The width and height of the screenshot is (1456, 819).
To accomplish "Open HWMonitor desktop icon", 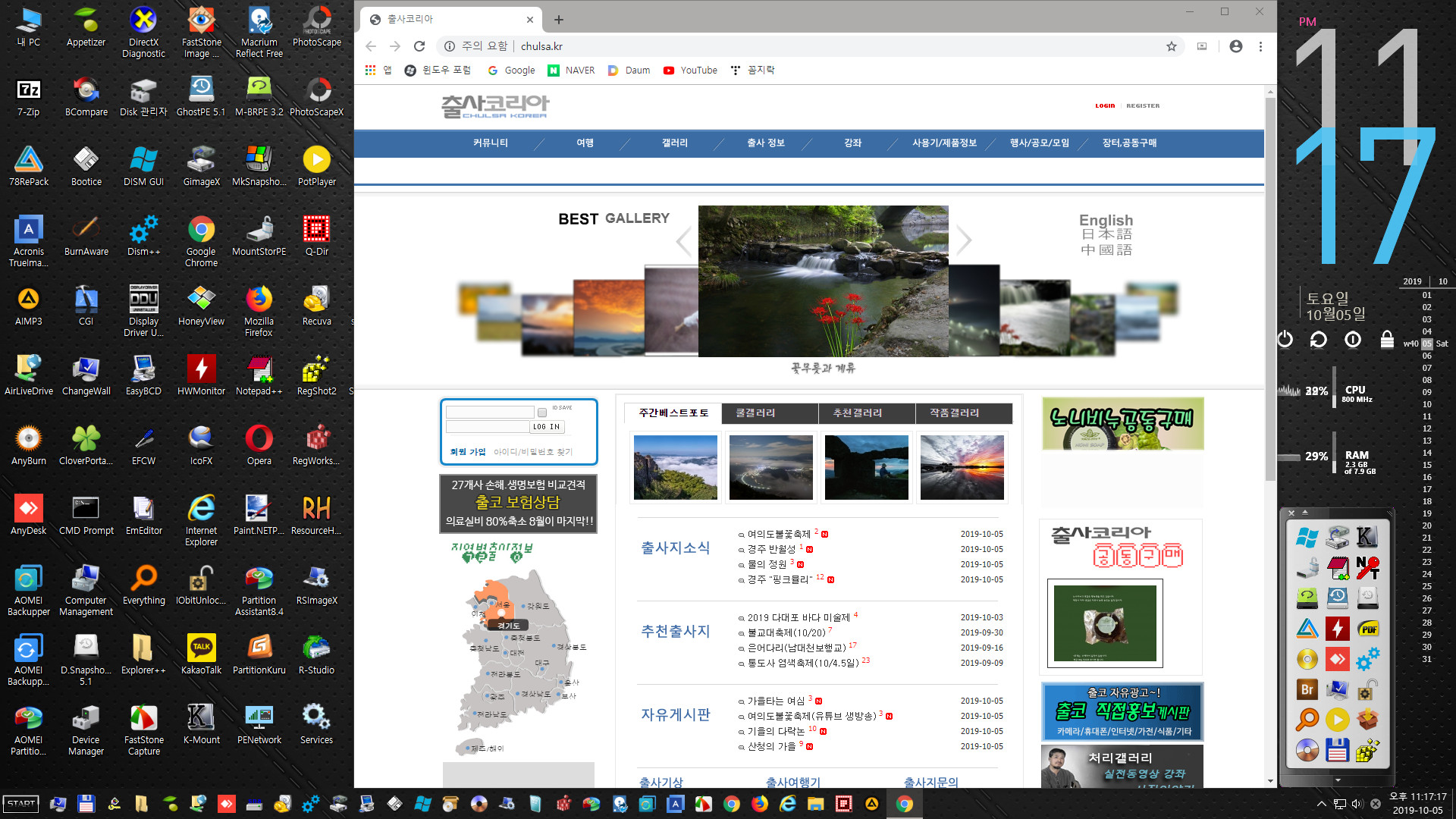I will 201,376.
